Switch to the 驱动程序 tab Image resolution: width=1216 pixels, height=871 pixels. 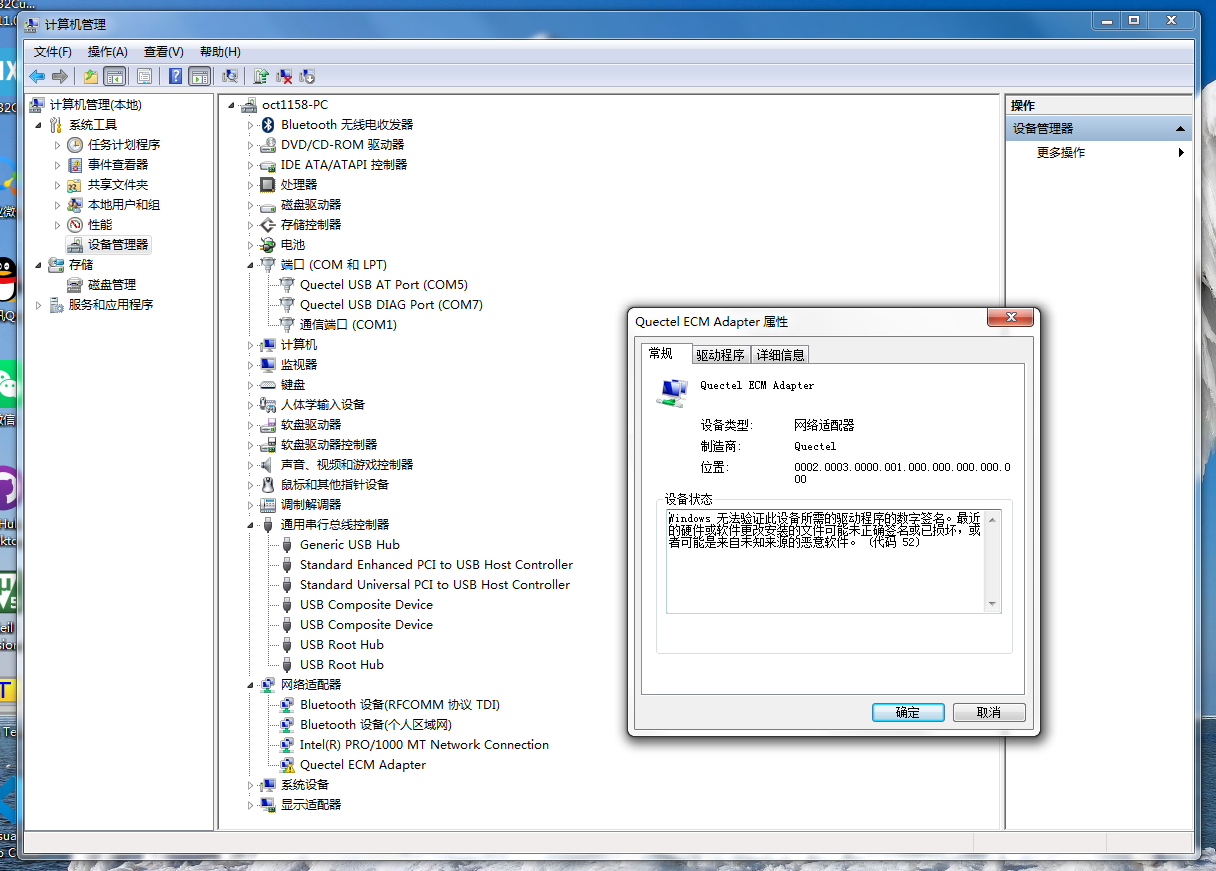click(720, 355)
